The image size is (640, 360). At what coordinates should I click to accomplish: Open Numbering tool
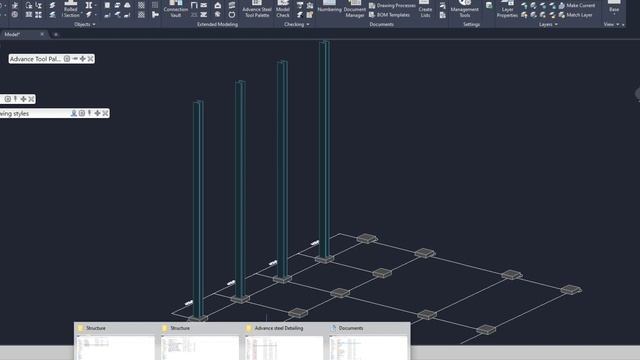click(329, 7)
